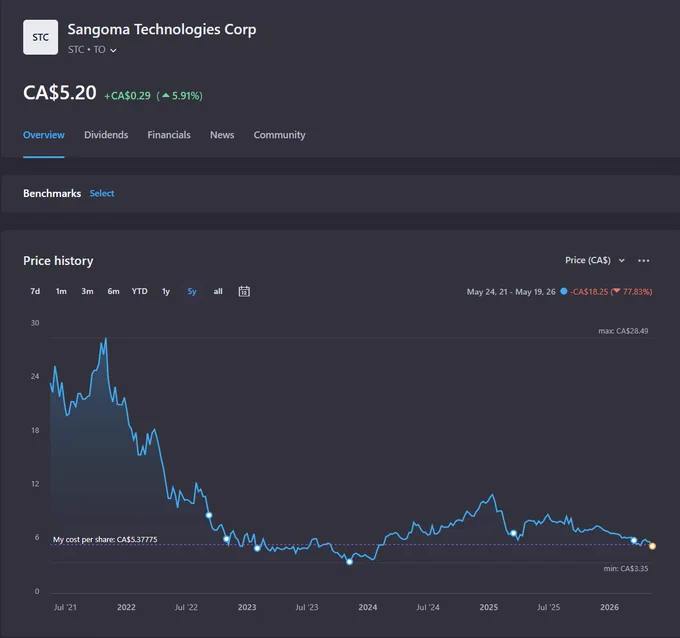The width and height of the screenshot is (680, 638).
Task: Open the Price (CA$) chart type dropdown
Action: (595, 260)
